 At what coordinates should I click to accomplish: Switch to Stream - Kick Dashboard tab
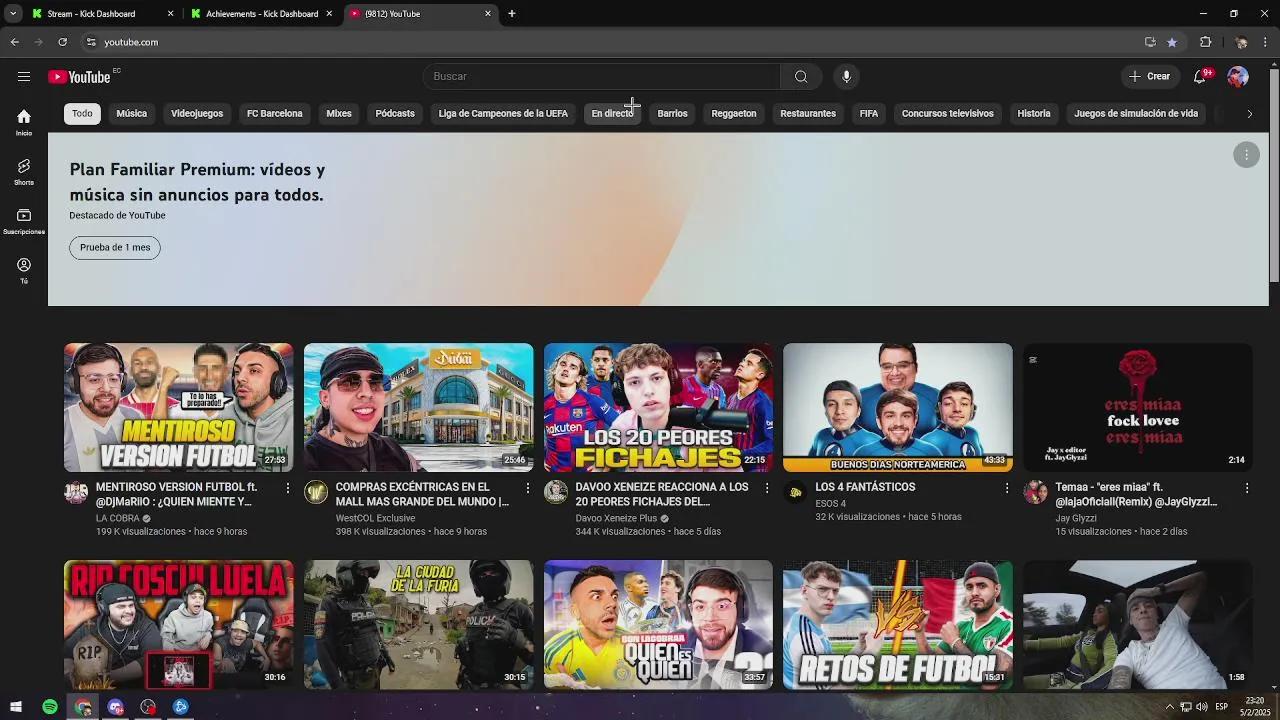(101, 14)
